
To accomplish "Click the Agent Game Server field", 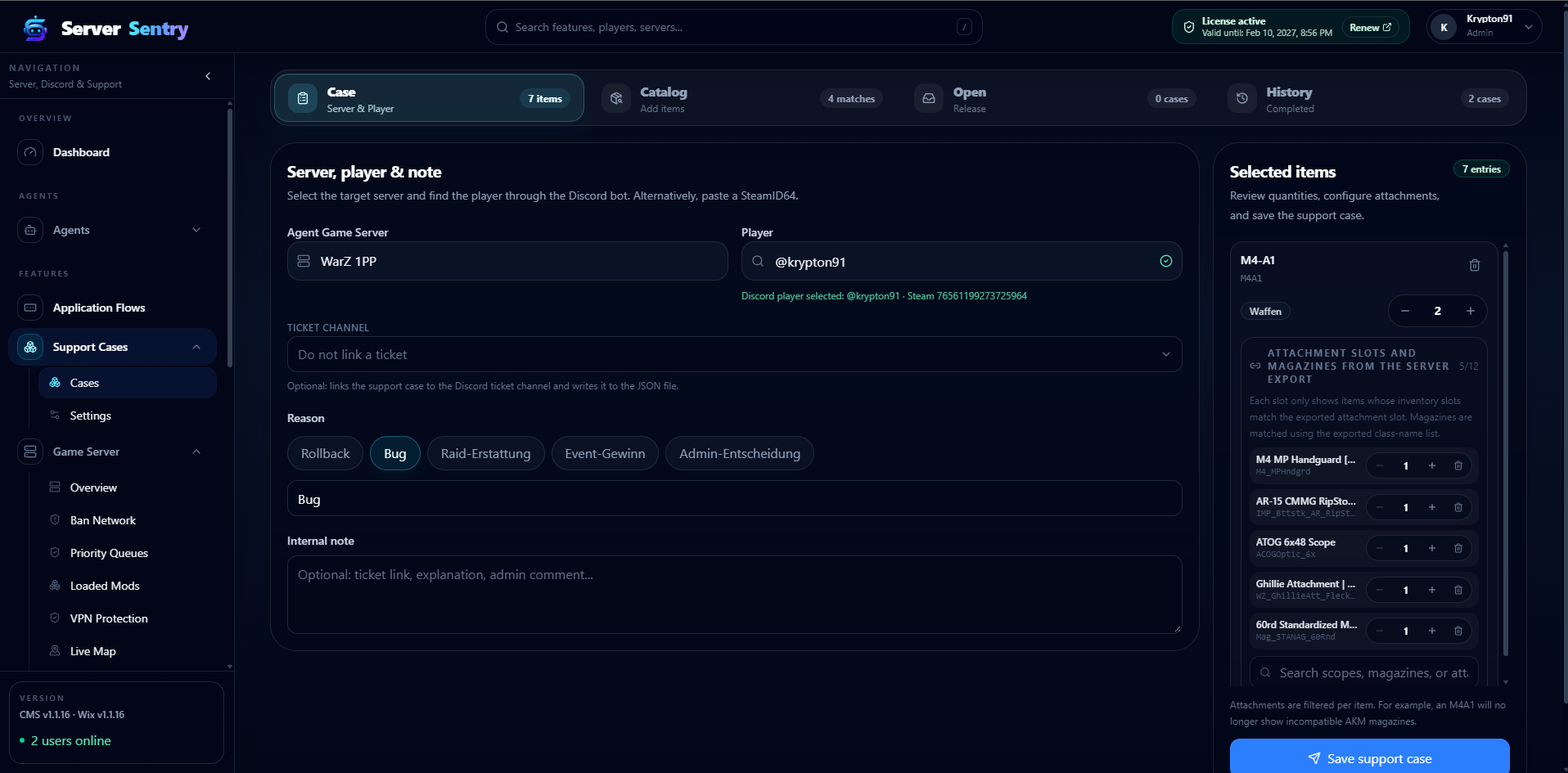I will (x=507, y=261).
